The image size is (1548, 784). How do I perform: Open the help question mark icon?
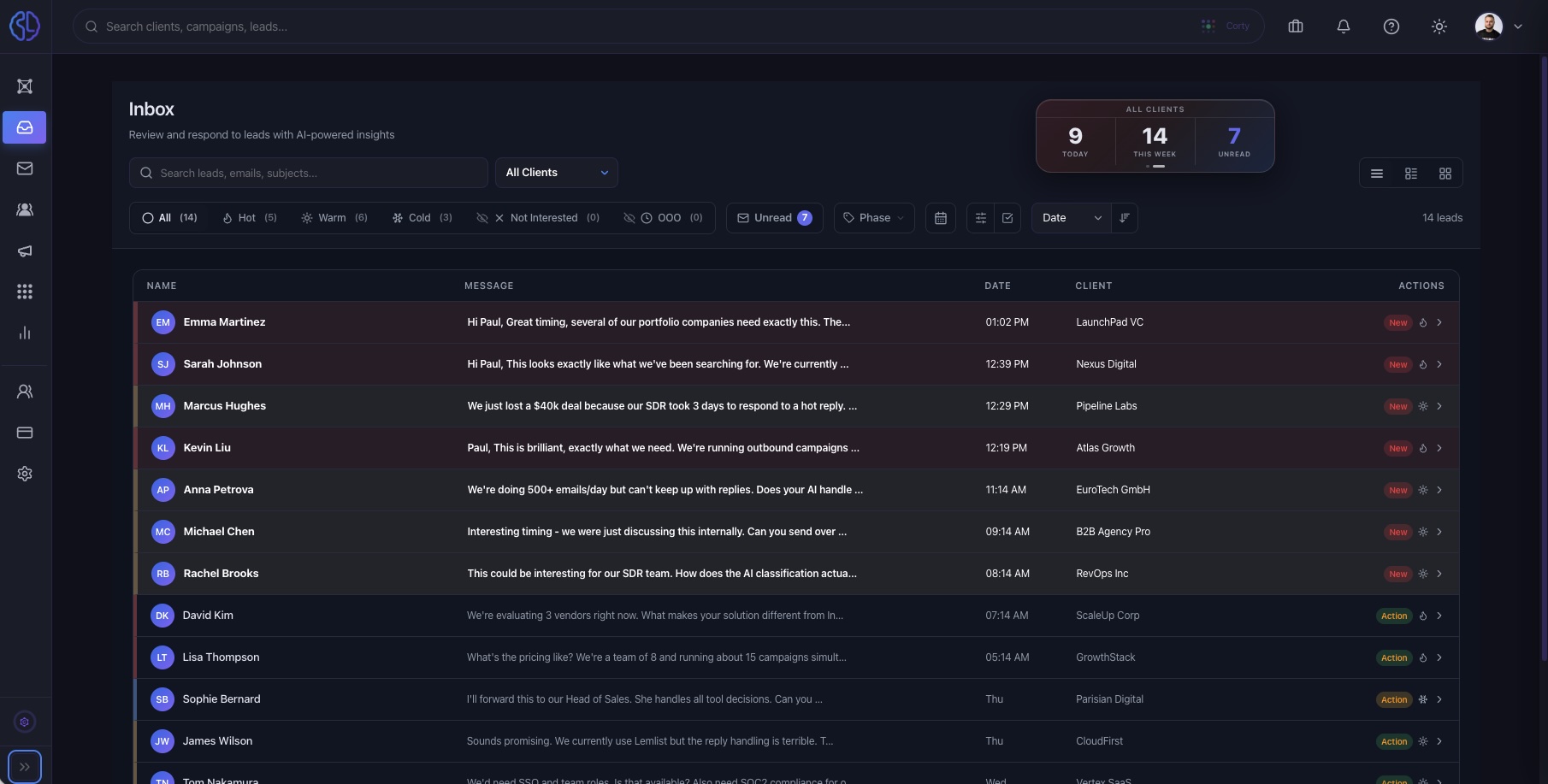(x=1391, y=27)
